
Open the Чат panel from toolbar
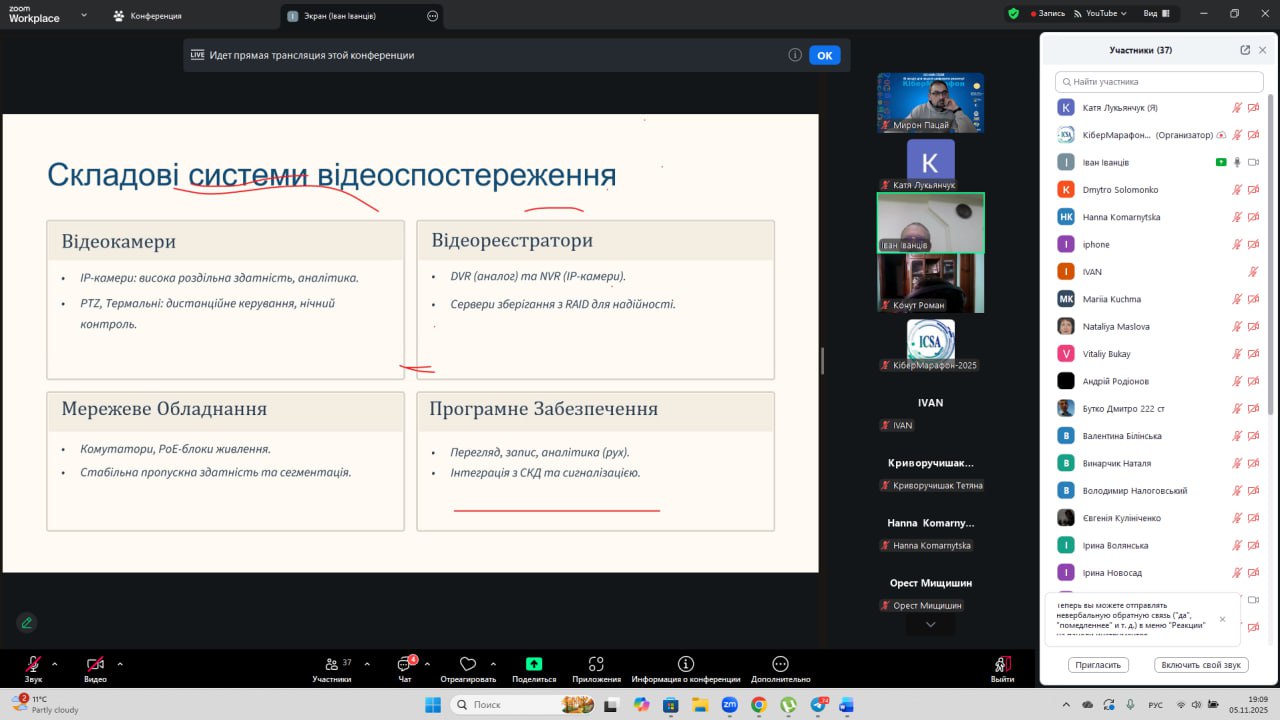tap(405, 665)
